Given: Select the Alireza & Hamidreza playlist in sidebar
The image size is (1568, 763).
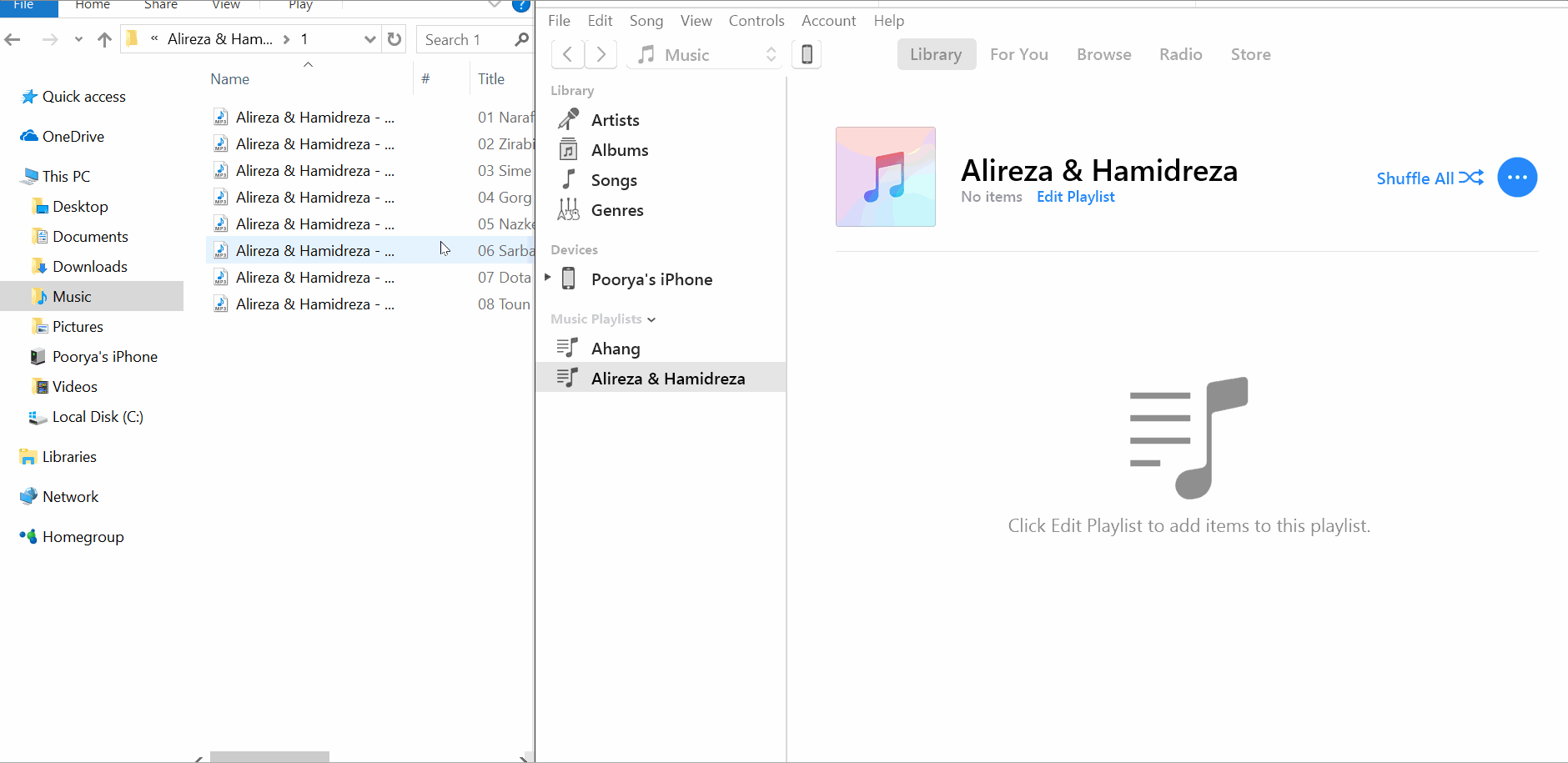Looking at the screenshot, I should [661, 379].
